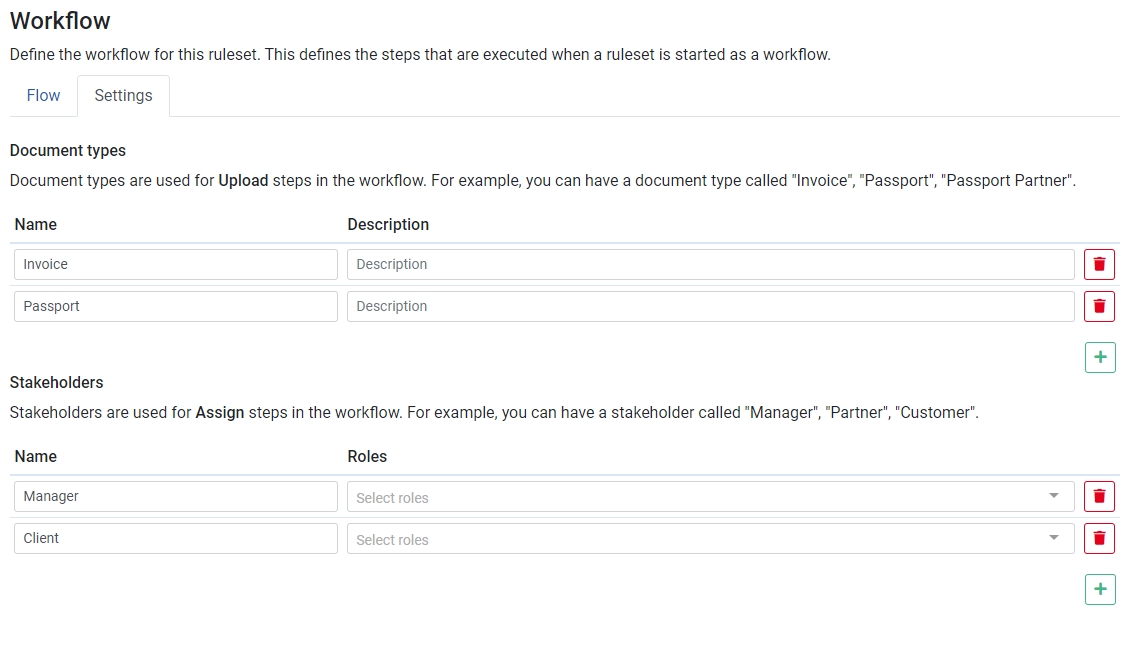
Task: Click the dropdown arrow in Client's row
Action: (1054, 538)
